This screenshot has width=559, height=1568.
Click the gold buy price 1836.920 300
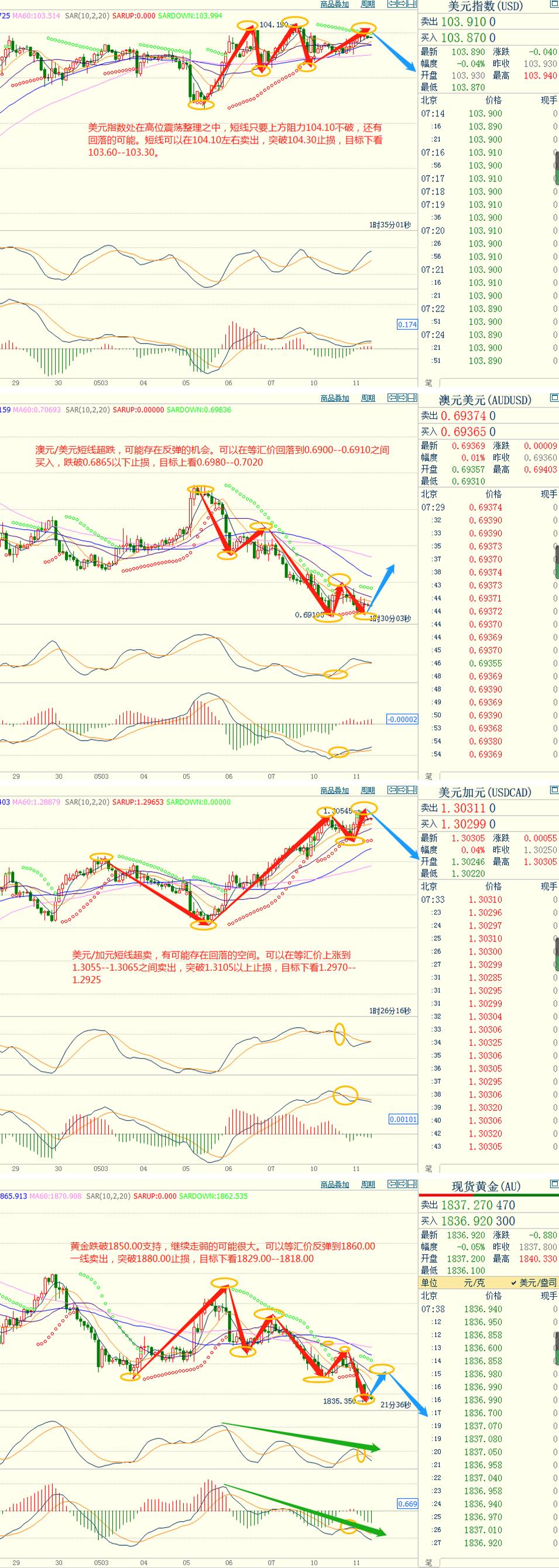click(478, 1221)
